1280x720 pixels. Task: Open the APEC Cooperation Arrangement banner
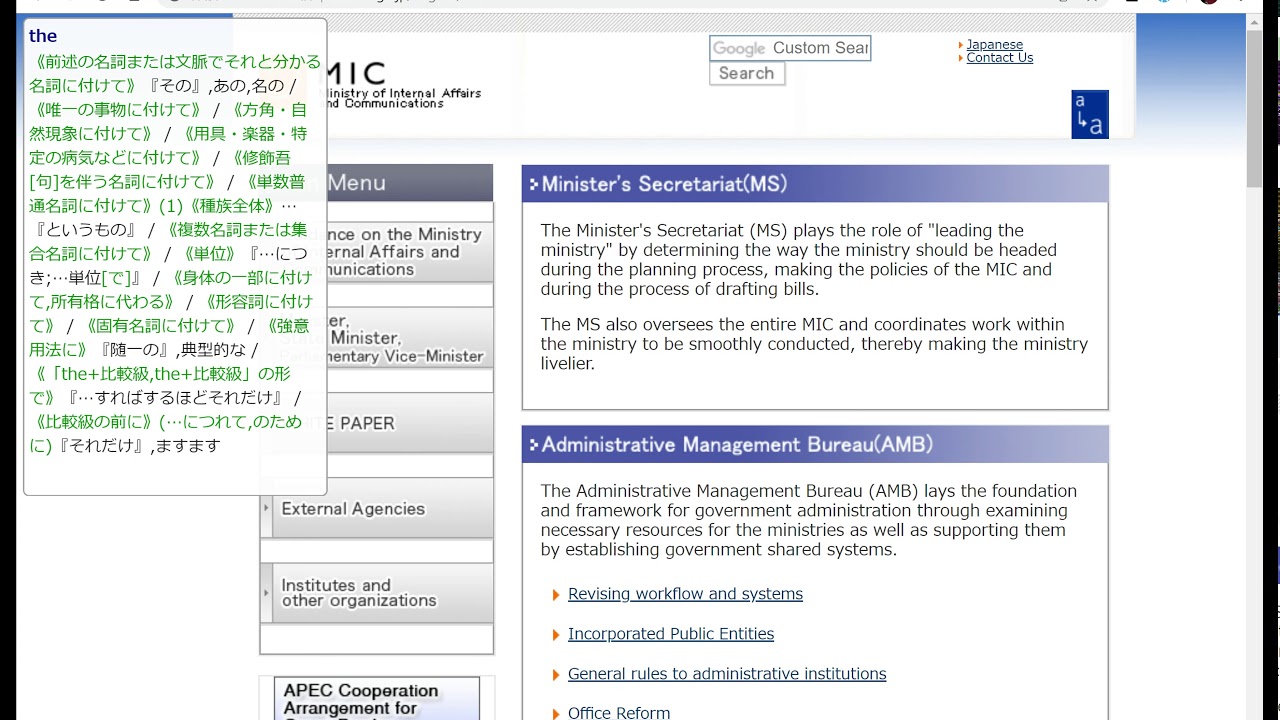[376, 699]
